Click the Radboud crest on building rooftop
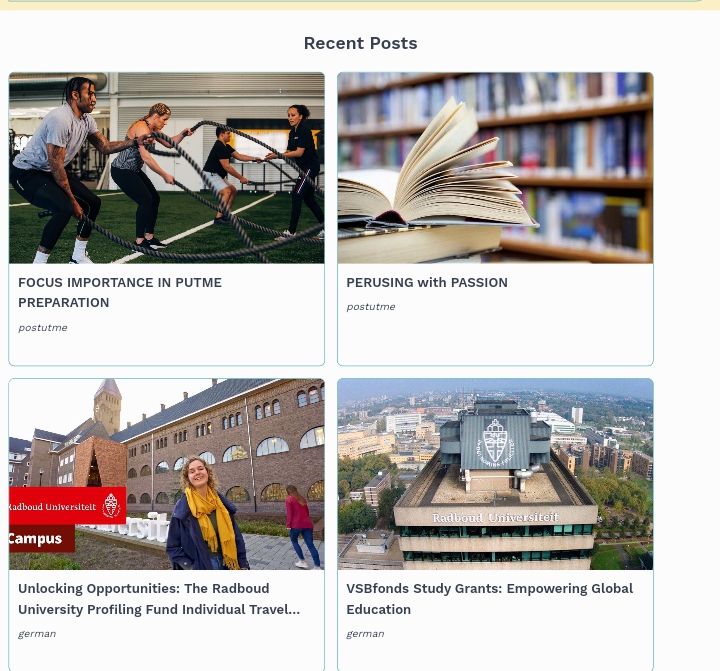This screenshot has width=720, height=671. pyautogui.click(x=495, y=440)
